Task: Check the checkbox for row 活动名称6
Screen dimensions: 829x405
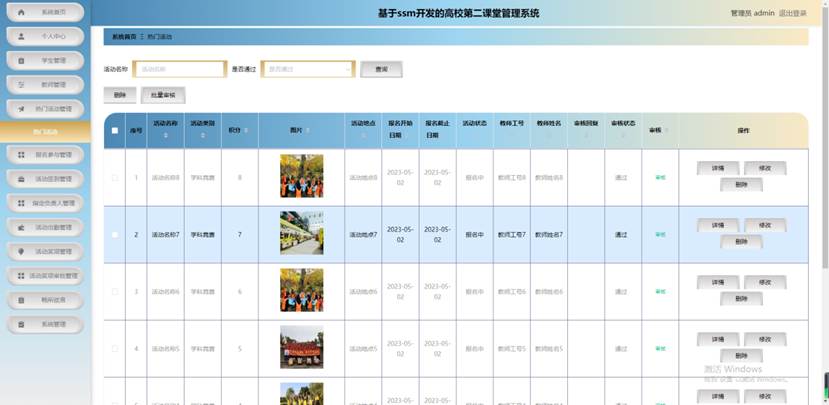Action: click(x=115, y=292)
